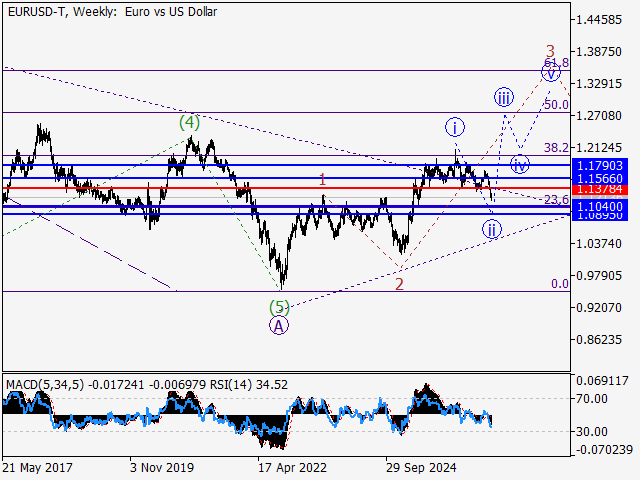Click the 70.00 RSI level value
This screenshot has width=640, height=480.
coord(591,398)
